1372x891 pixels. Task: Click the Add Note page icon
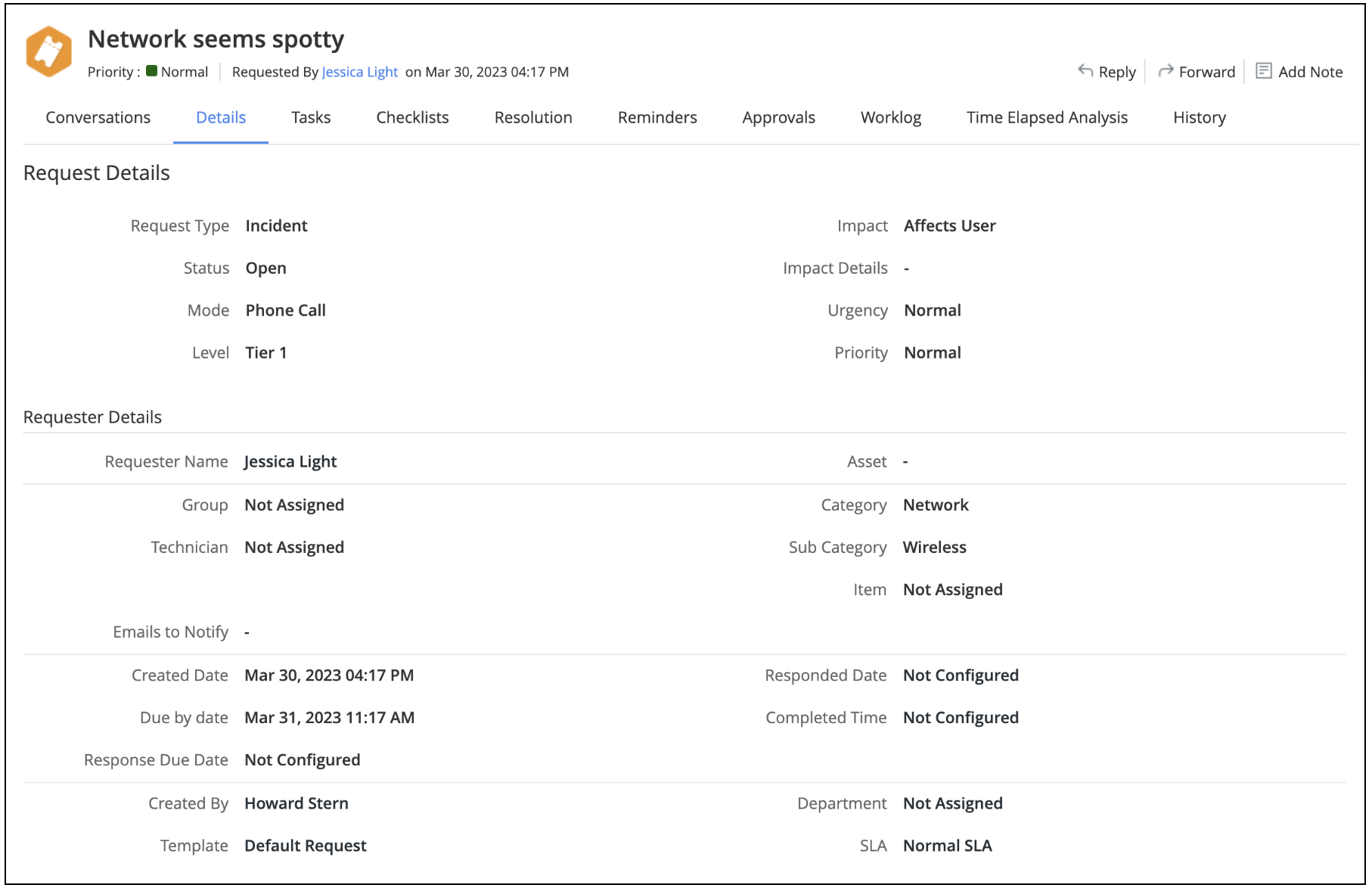(1263, 71)
